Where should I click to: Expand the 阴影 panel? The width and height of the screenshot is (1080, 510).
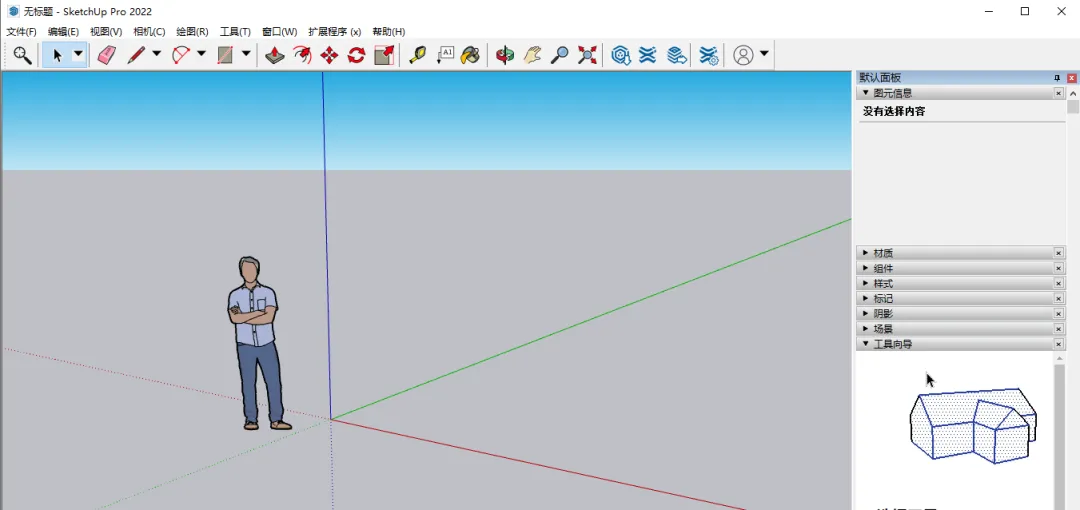pos(866,314)
